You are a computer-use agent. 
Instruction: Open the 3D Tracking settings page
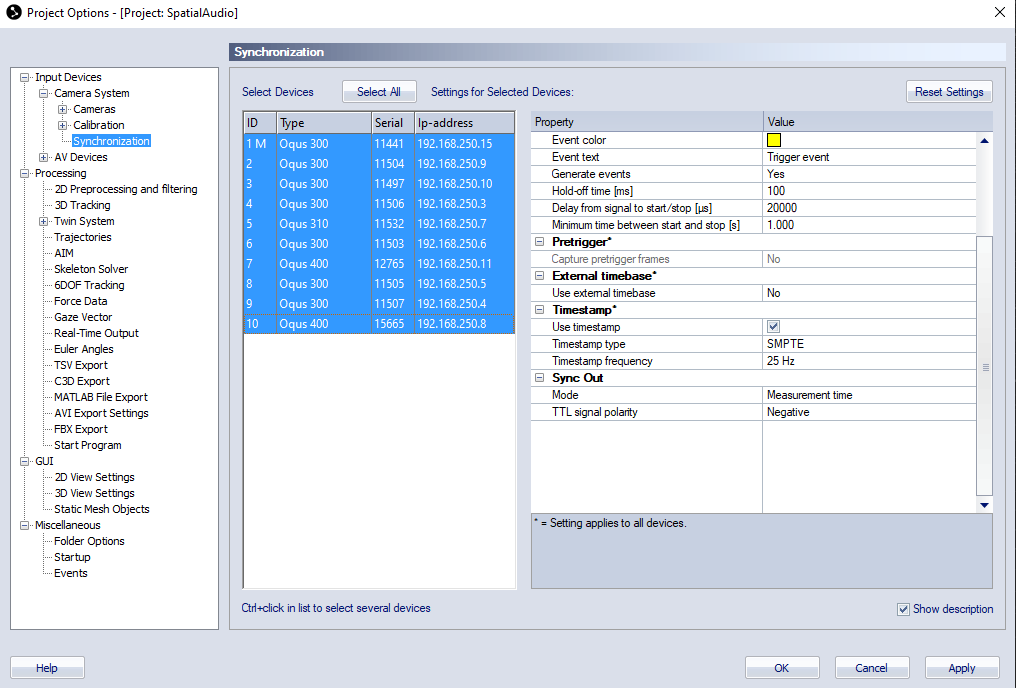tap(82, 205)
